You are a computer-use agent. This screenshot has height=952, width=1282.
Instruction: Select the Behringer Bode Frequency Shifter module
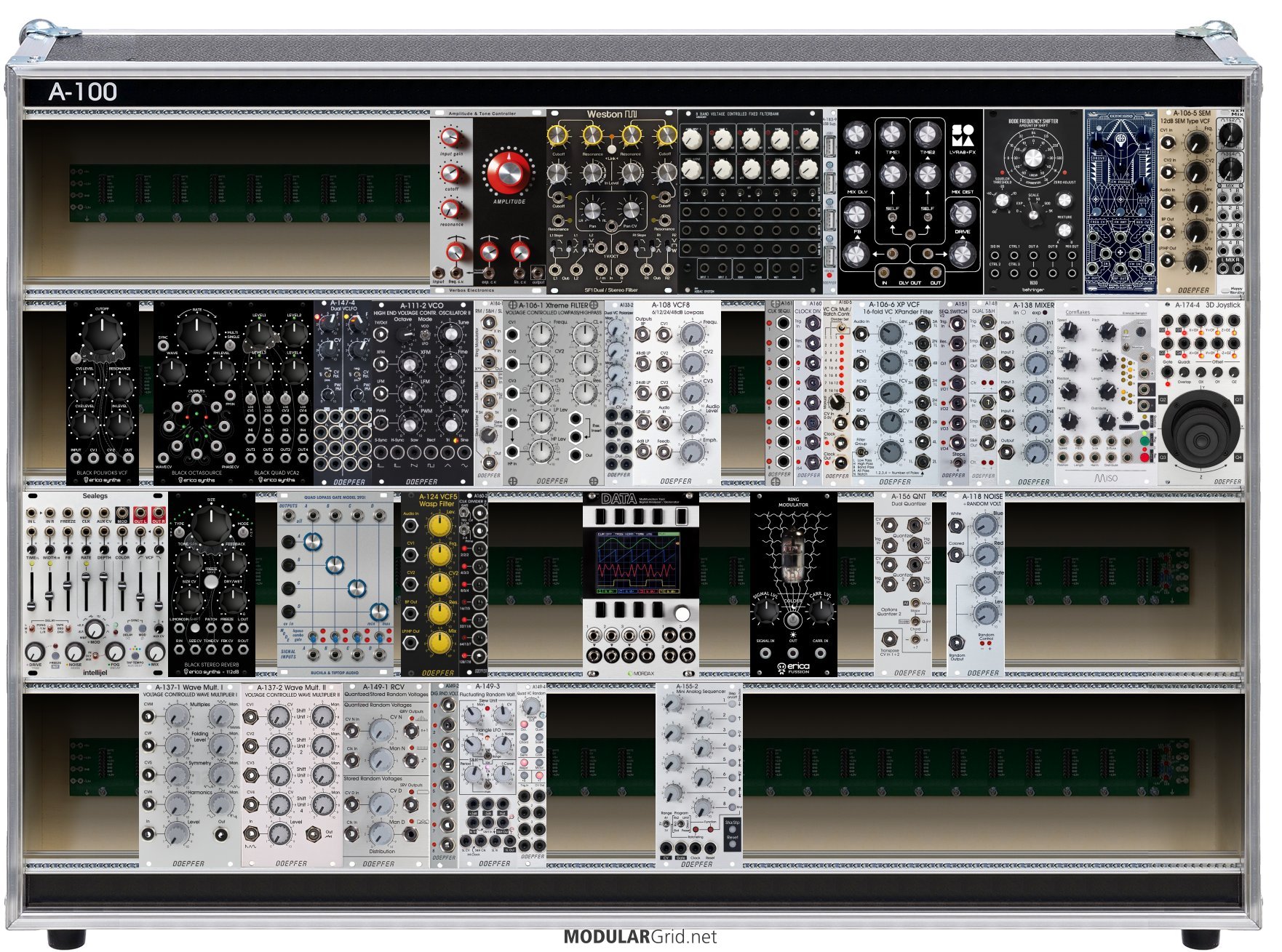(1033, 201)
